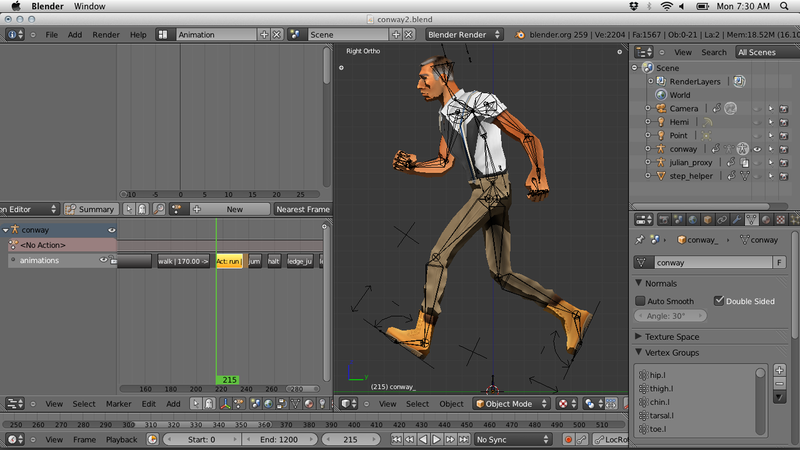Open the Object menu in 3D viewport header
Image resolution: width=800 pixels, height=450 pixels.
coord(452,404)
